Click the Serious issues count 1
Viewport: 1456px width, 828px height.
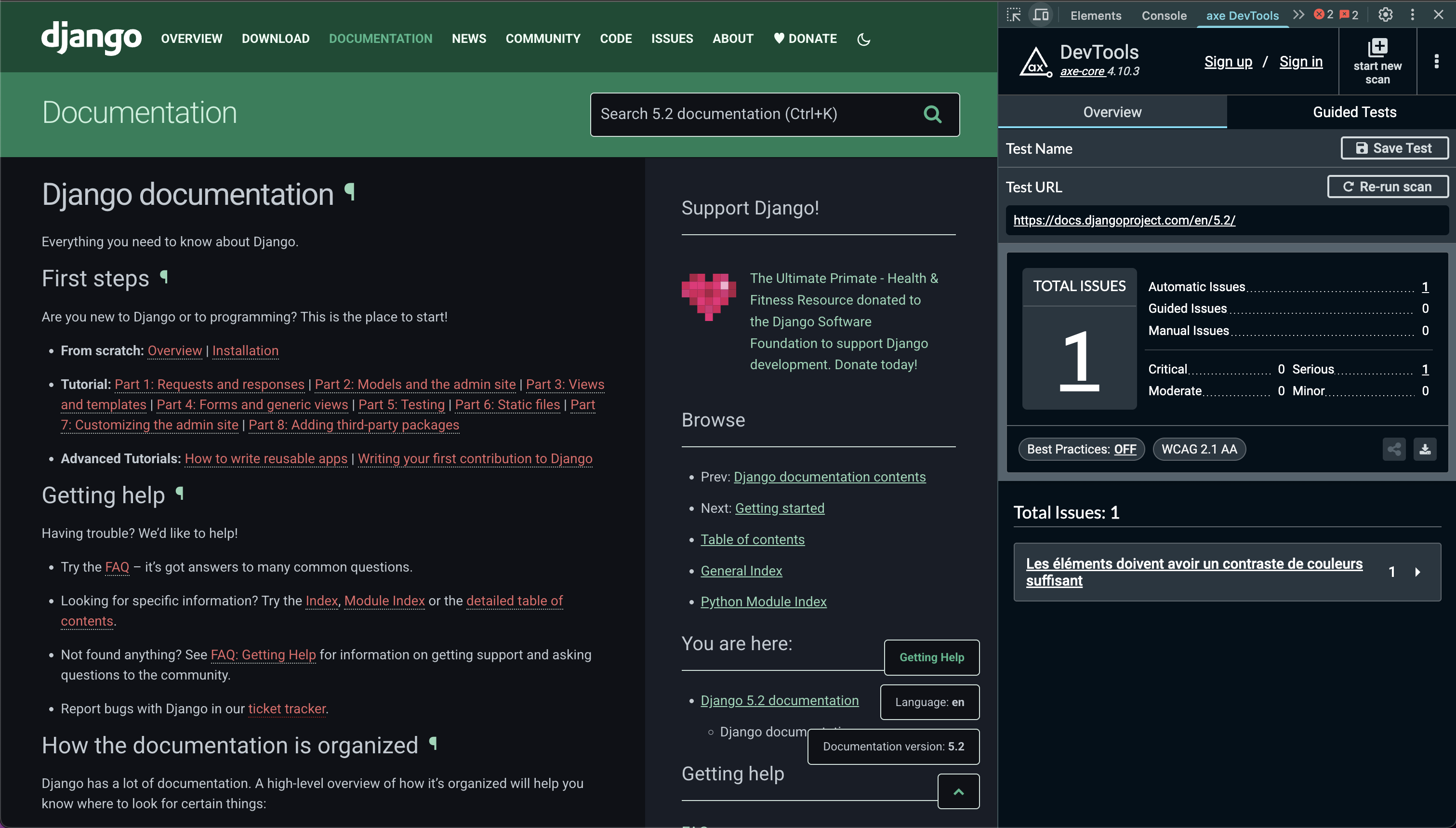tap(1425, 370)
